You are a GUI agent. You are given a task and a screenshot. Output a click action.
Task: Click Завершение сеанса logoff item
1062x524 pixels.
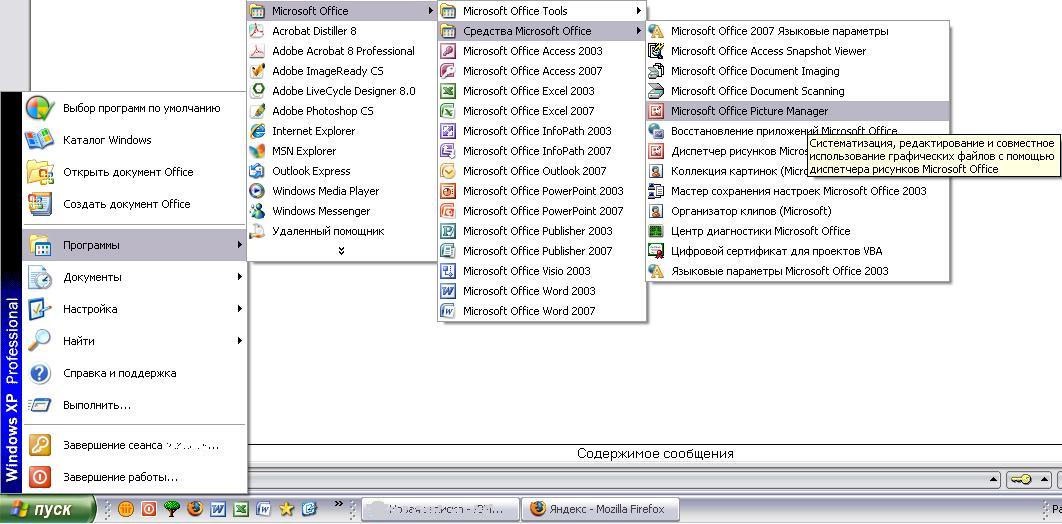point(134,445)
